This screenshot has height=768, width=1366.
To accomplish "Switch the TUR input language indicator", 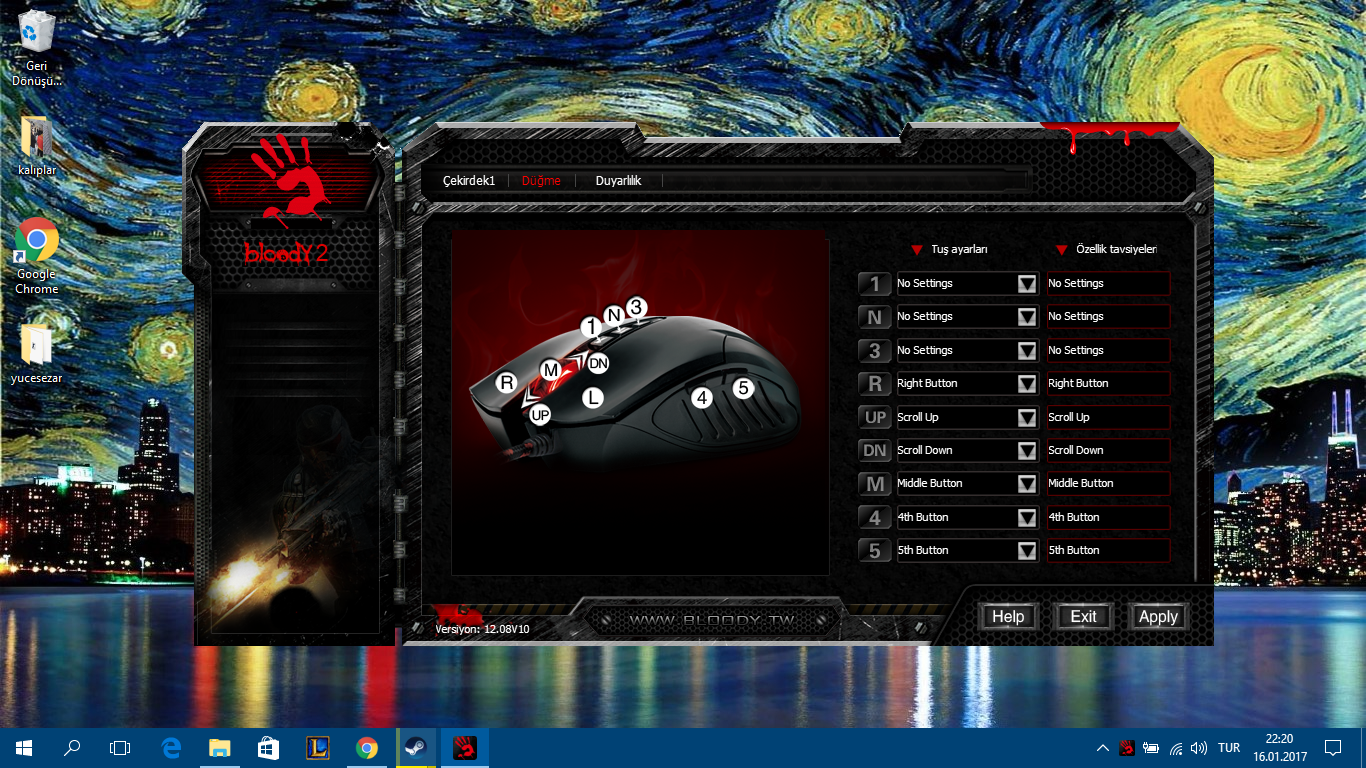I will (1230, 748).
